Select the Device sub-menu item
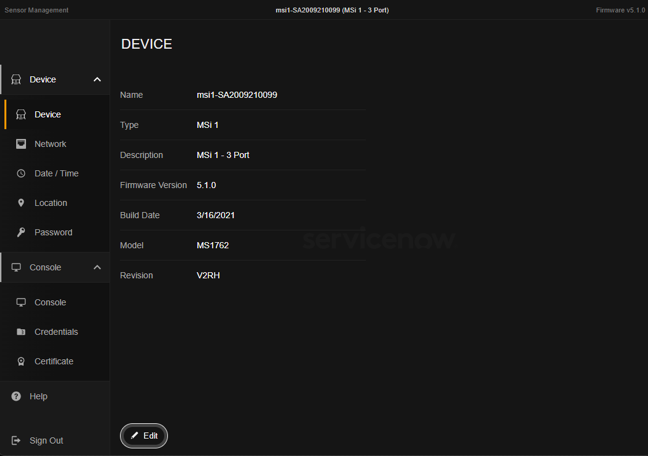The width and height of the screenshot is (648, 456). point(57,114)
